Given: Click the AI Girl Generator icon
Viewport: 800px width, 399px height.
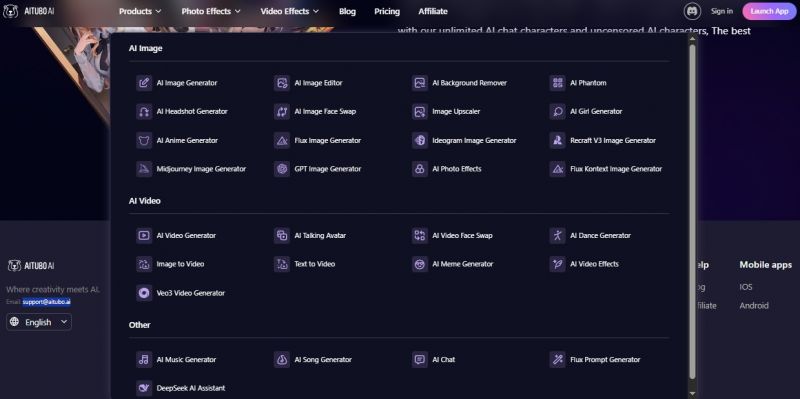Looking at the screenshot, I should (x=557, y=111).
